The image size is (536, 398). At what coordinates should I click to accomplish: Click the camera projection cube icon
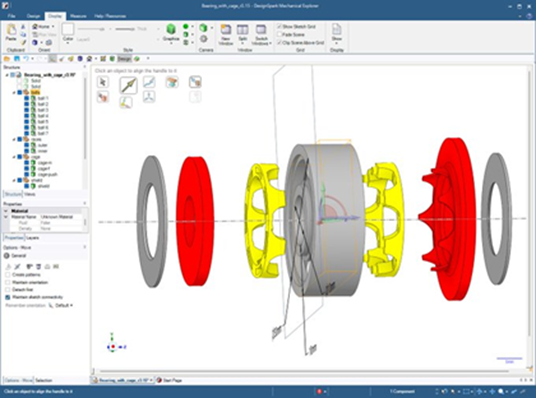[203, 27]
